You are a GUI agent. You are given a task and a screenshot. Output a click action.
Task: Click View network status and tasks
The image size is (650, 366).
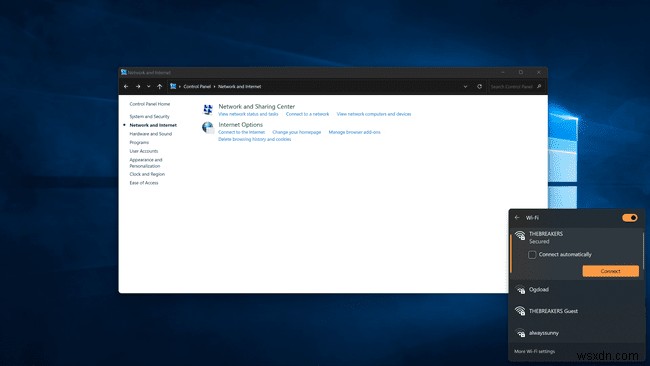[248, 114]
